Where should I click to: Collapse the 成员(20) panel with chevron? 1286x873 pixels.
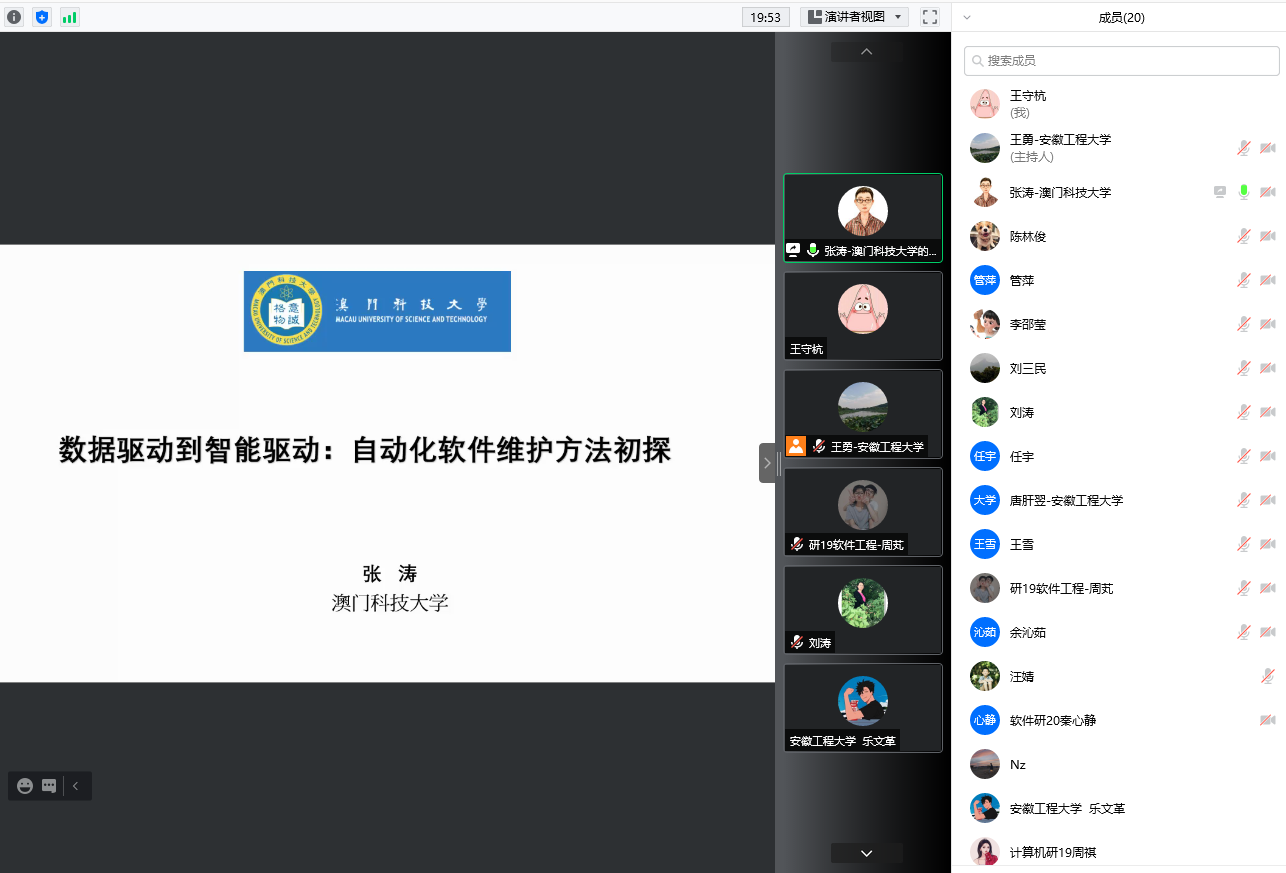point(967,17)
